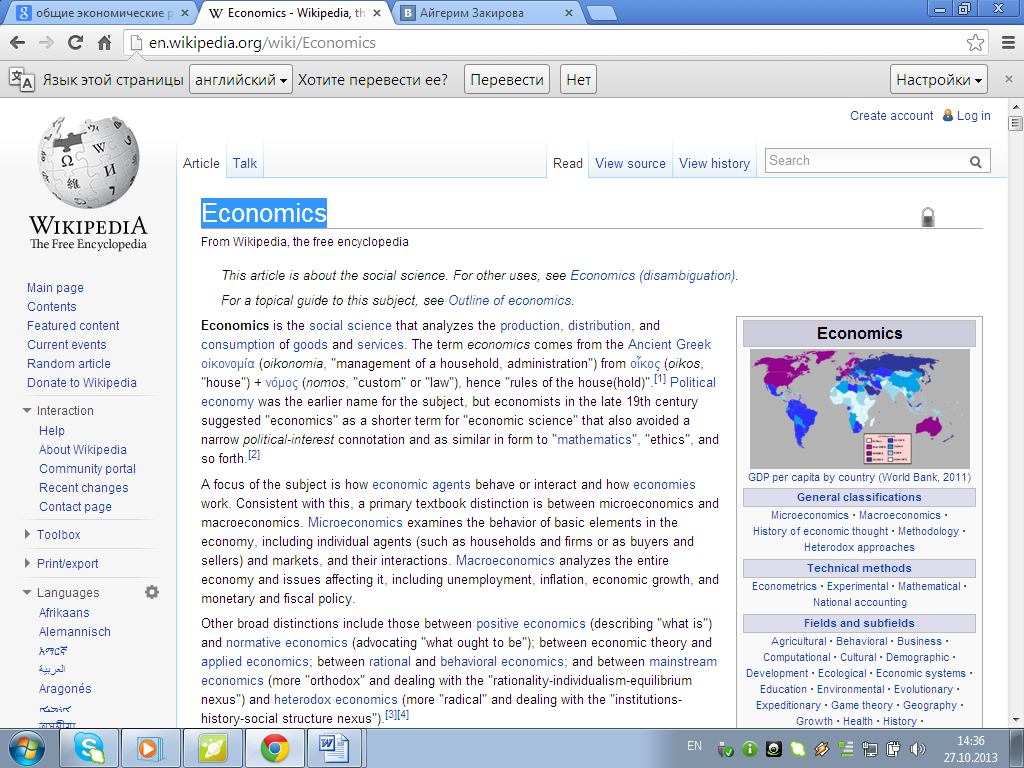This screenshot has width=1024, height=768.
Task: Close the translate bar with its X
Action: click(1008, 79)
